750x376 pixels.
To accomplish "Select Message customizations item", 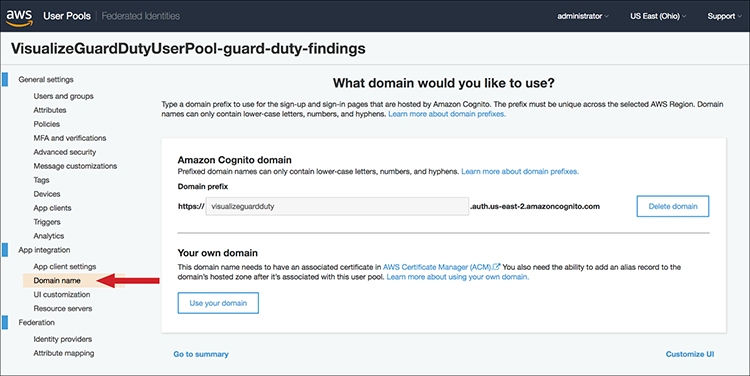I will pyautogui.click(x=75, y=166).
